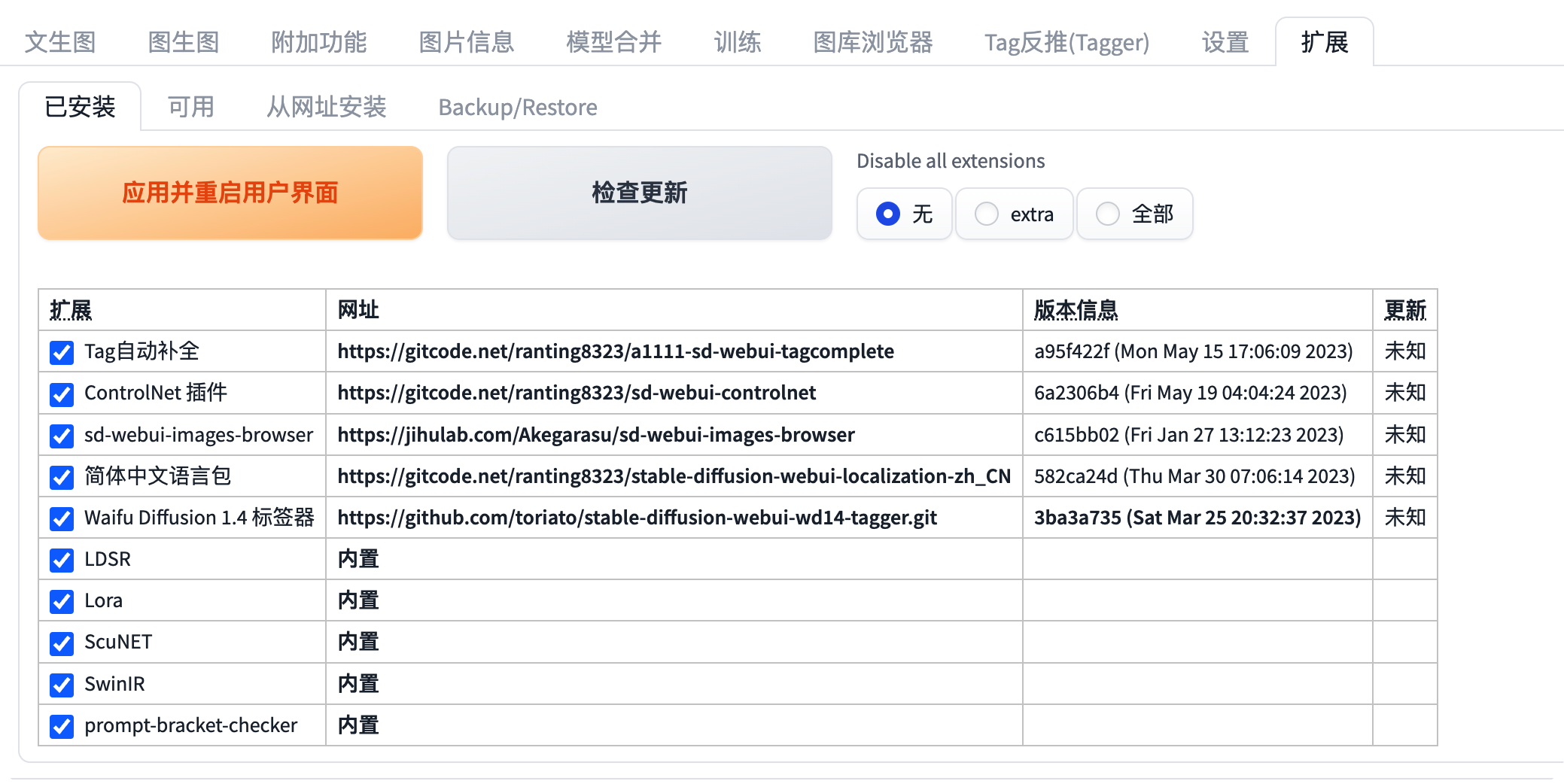Uncheck the Tag自动补全 extension checkbox

[62, 352]
